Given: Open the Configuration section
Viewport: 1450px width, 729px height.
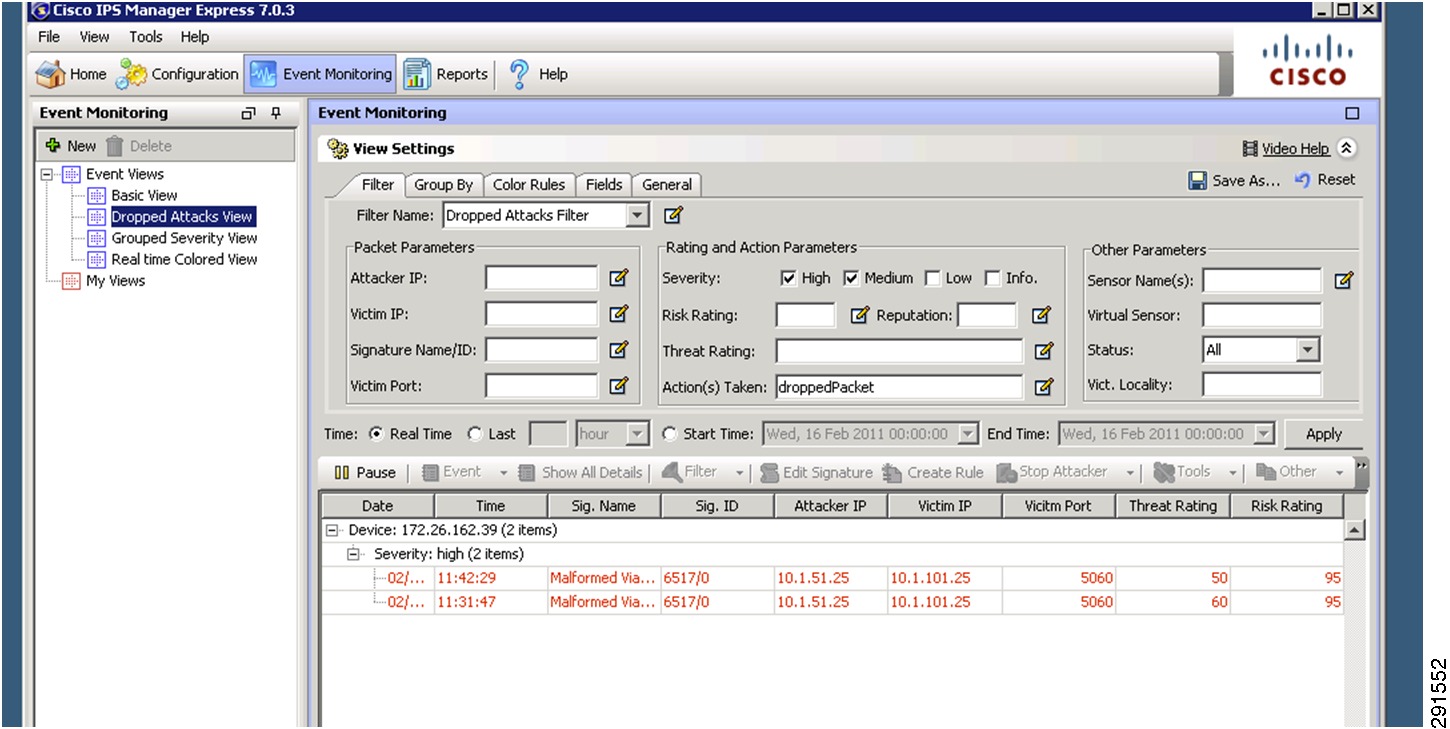Looking at the screenshot, I should (x=178, y=74).
